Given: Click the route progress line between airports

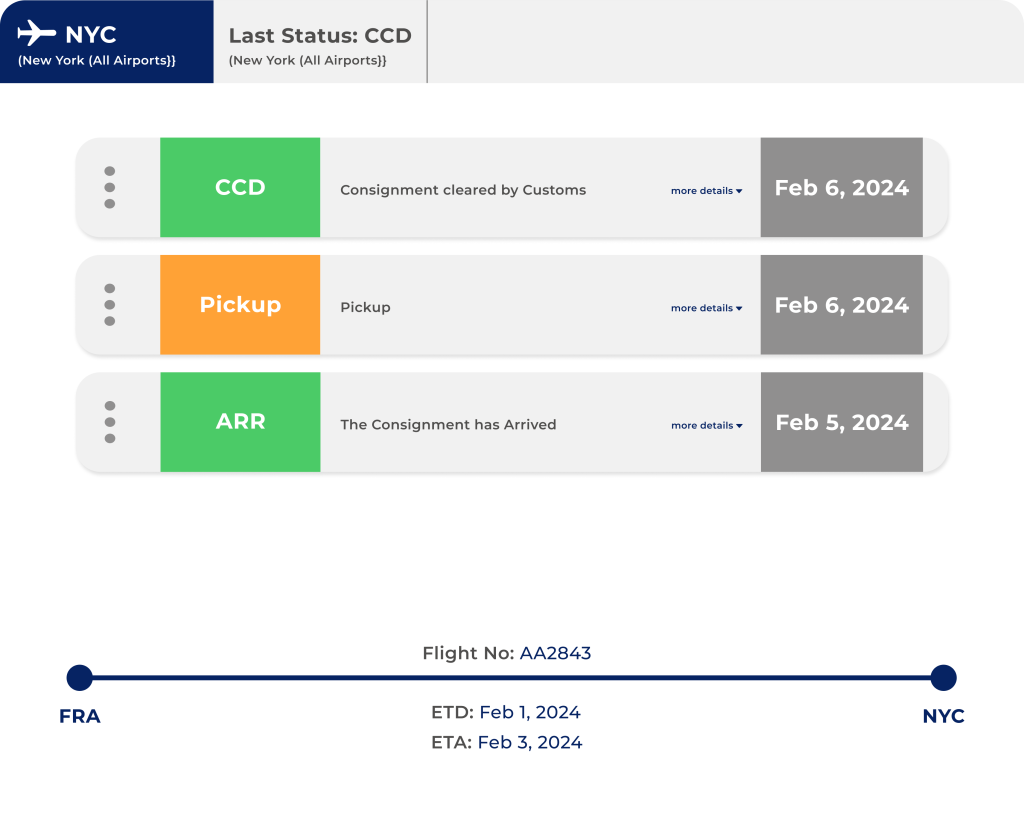Looking at the screenshot, I should 511,678.
